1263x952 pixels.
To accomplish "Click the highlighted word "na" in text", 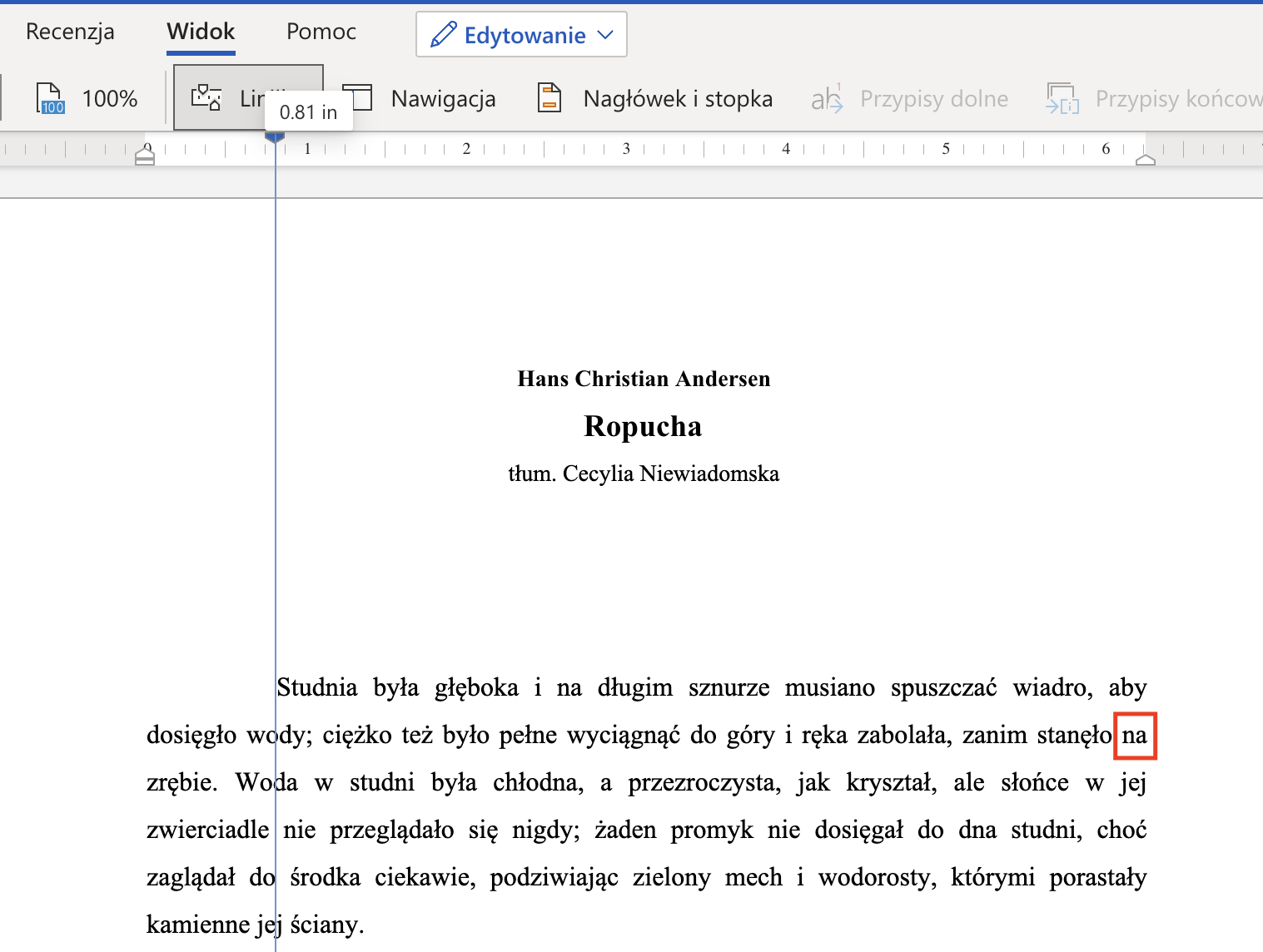I will (1135, 736).
